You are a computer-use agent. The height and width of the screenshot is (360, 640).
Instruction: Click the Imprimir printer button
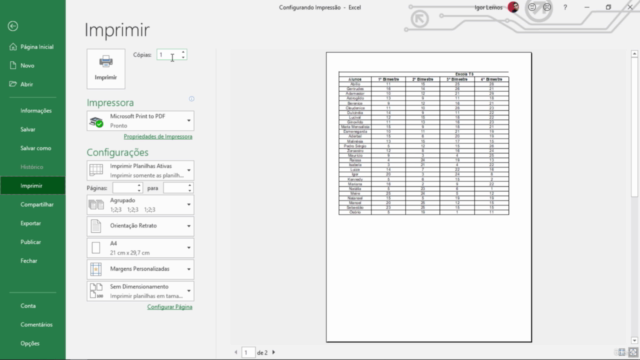106,69
